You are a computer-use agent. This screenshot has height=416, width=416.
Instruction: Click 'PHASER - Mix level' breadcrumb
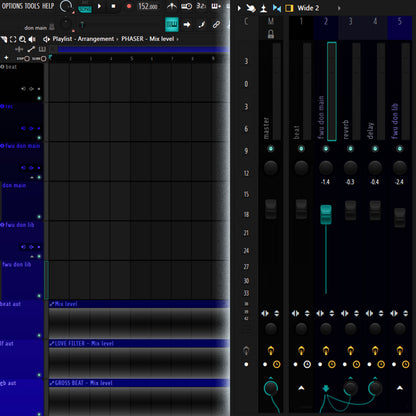point(148,39)
